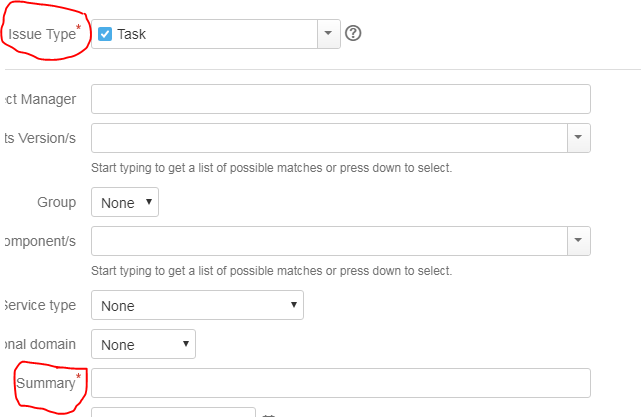Open the domain None dropdown
The width and height of the screenshot is (641, 417).
tap(143, 344)
